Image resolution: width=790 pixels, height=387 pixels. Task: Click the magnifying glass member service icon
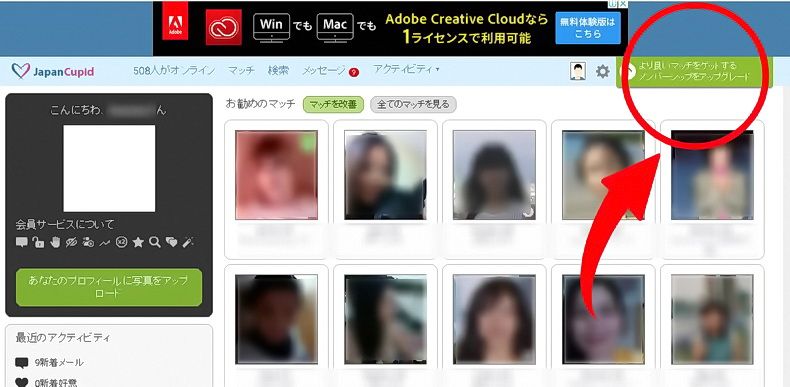pos(155,242)
